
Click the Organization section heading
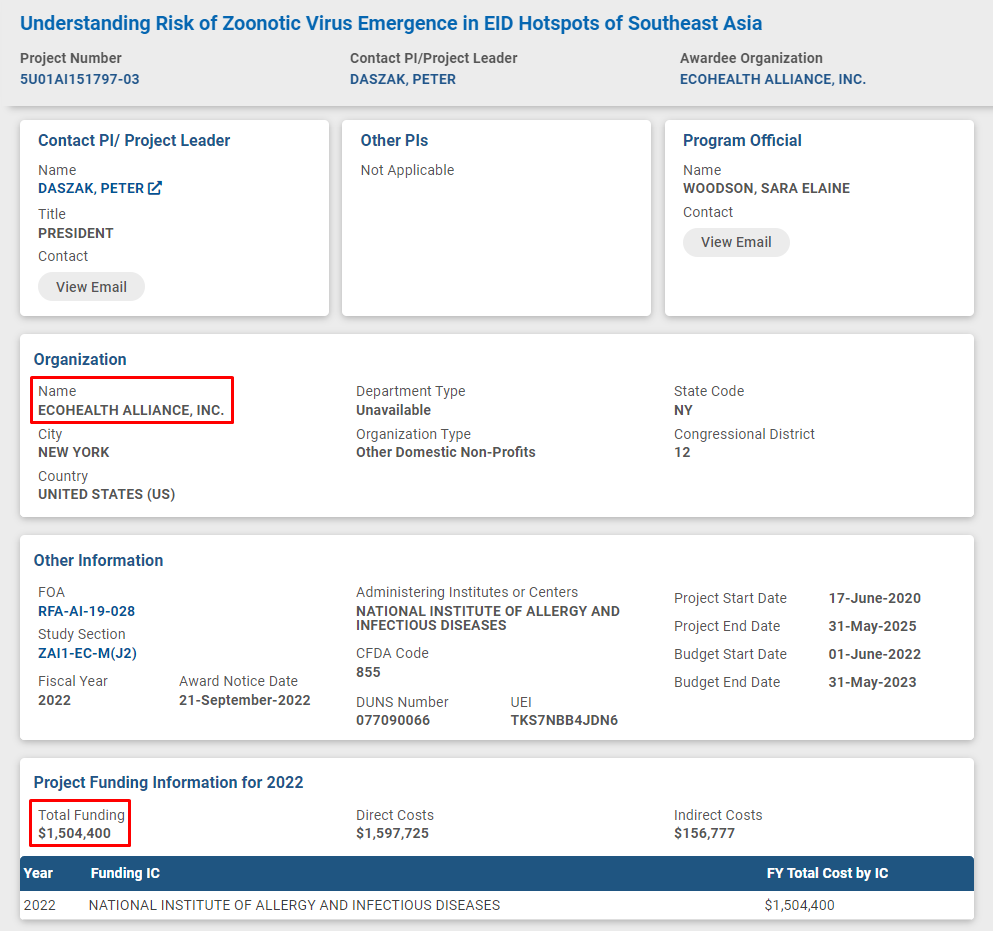tap(80, 359)
